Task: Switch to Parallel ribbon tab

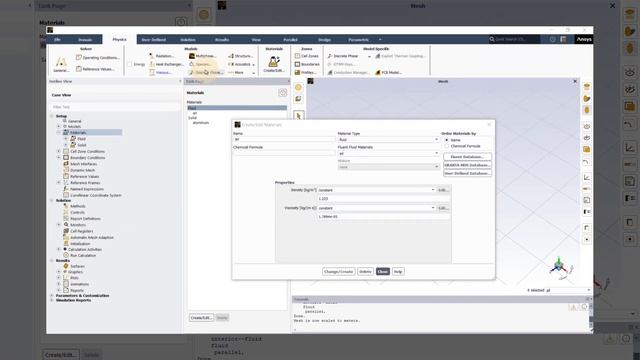Action: click(x=290, y=40)
